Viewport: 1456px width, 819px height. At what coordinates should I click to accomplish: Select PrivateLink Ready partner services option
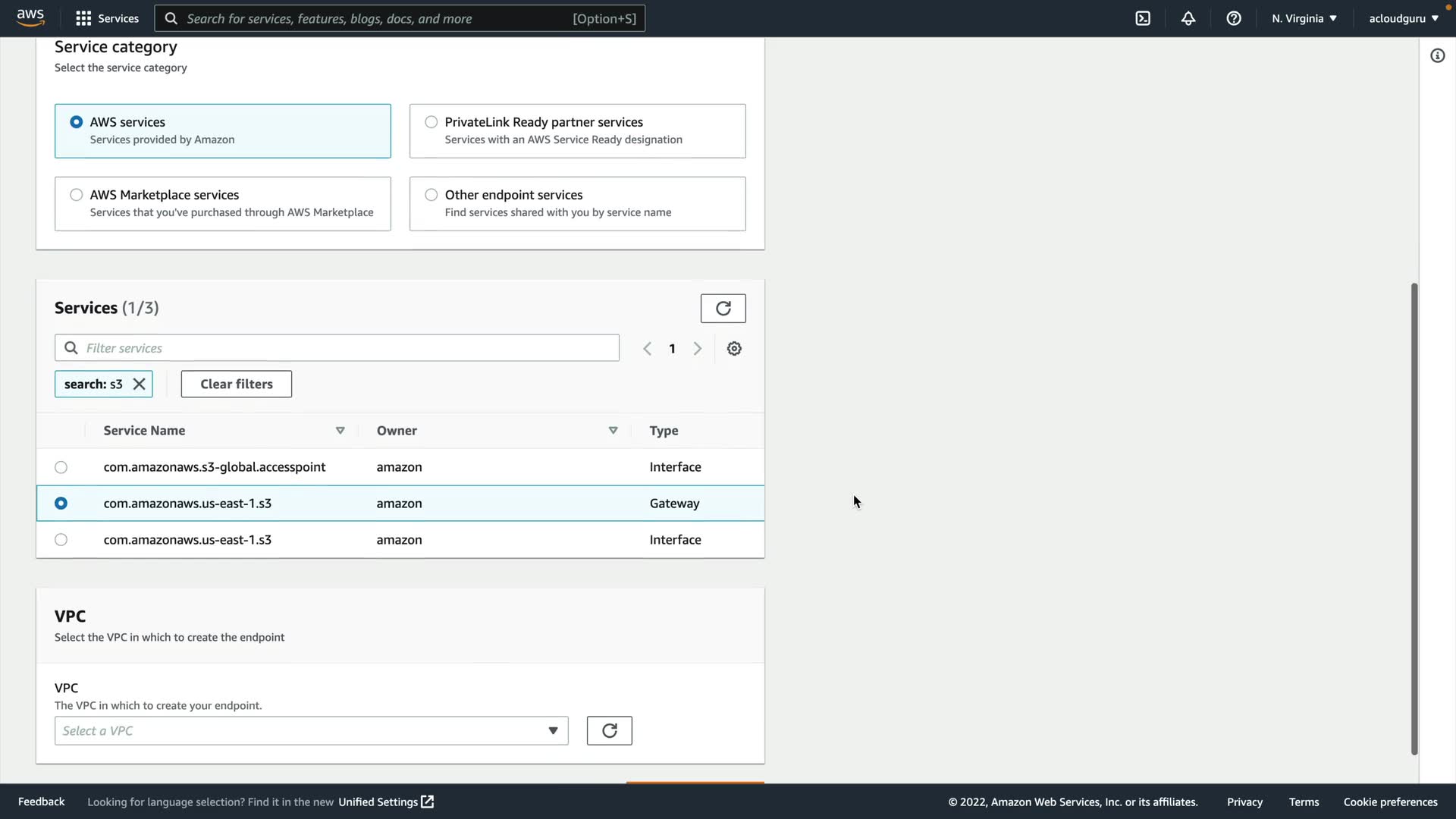431,122
